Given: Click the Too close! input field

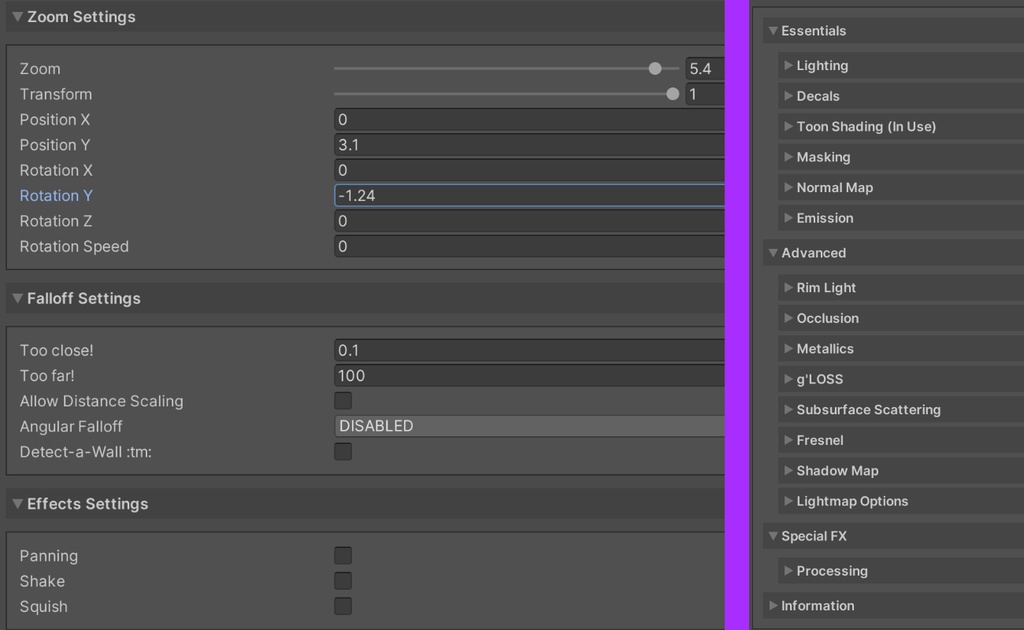Looking at the screenshot, I should pyautogui.click(x=529, y=350).
